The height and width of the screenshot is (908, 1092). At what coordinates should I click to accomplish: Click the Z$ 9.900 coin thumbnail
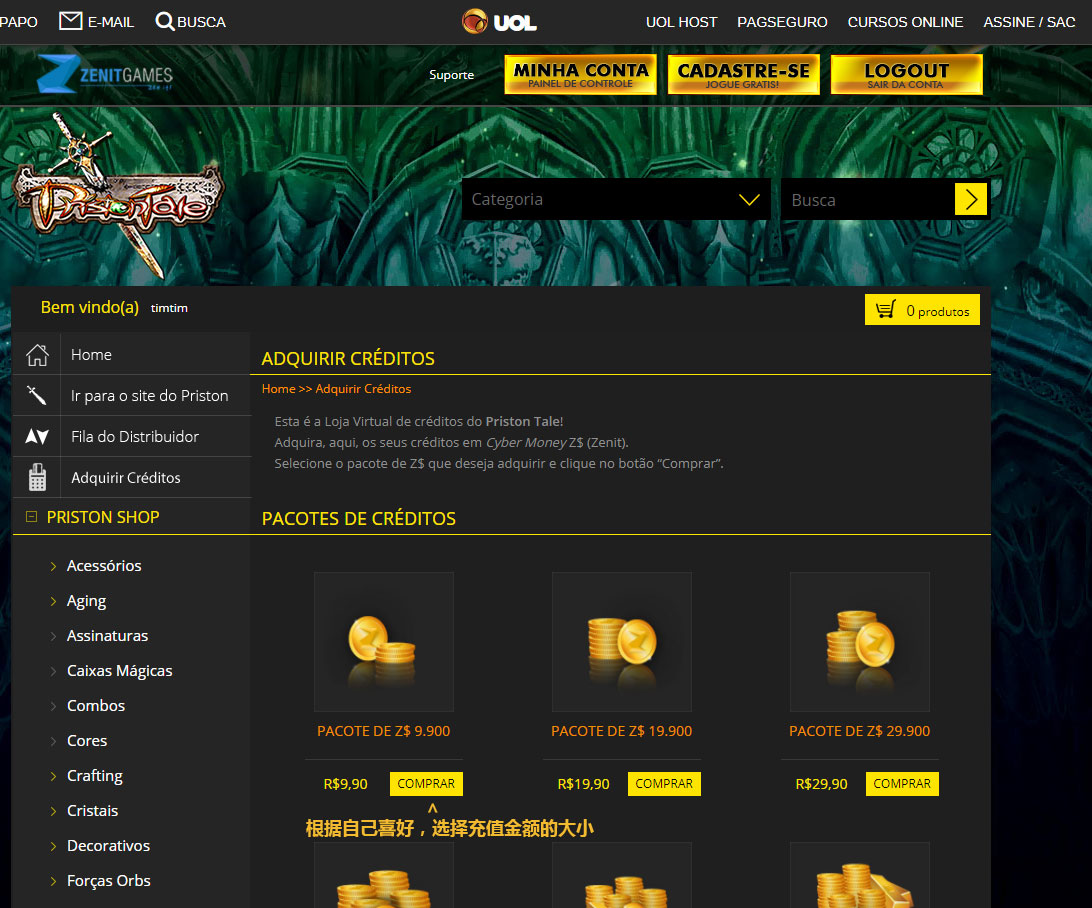point(384,642)
